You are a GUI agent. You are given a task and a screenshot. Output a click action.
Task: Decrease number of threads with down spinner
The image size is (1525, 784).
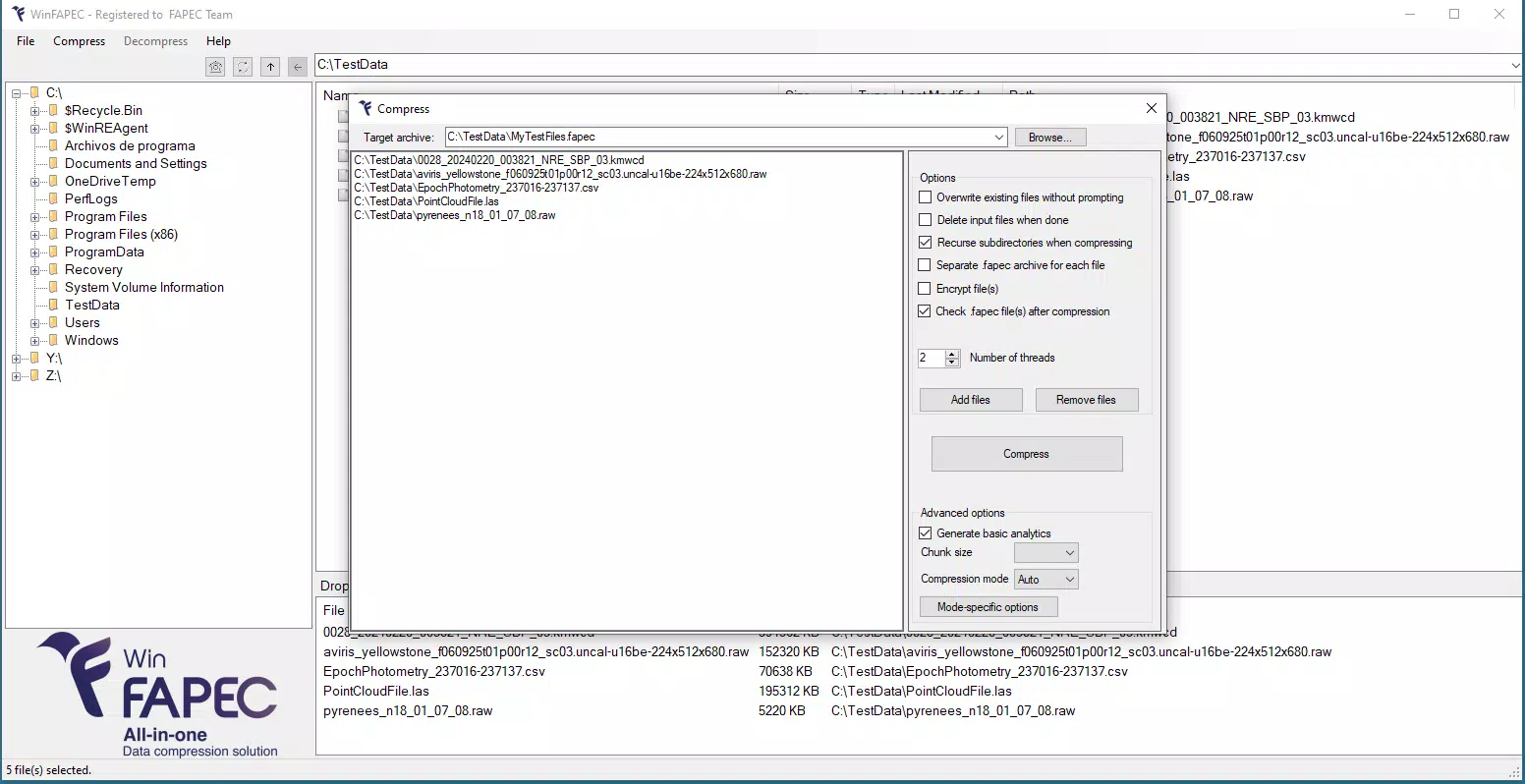(951, 363)
